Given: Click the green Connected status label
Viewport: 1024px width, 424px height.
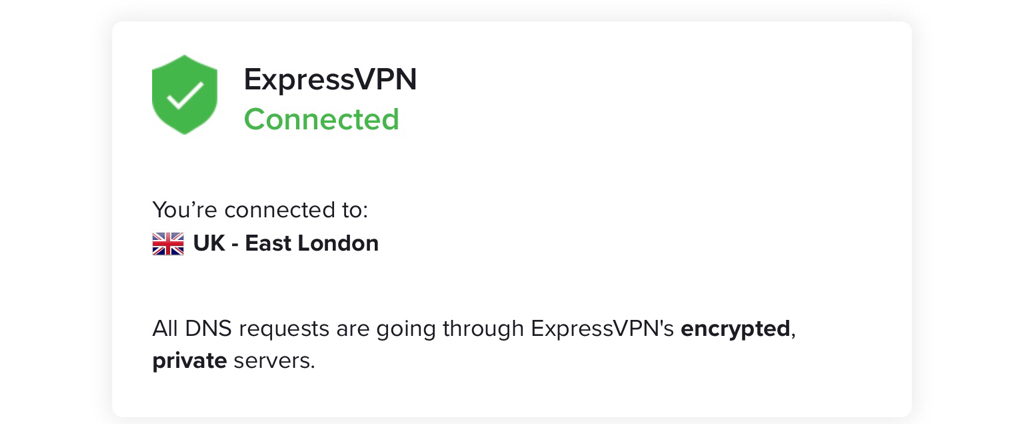Looking at the screenshot, I should (321, 120).
